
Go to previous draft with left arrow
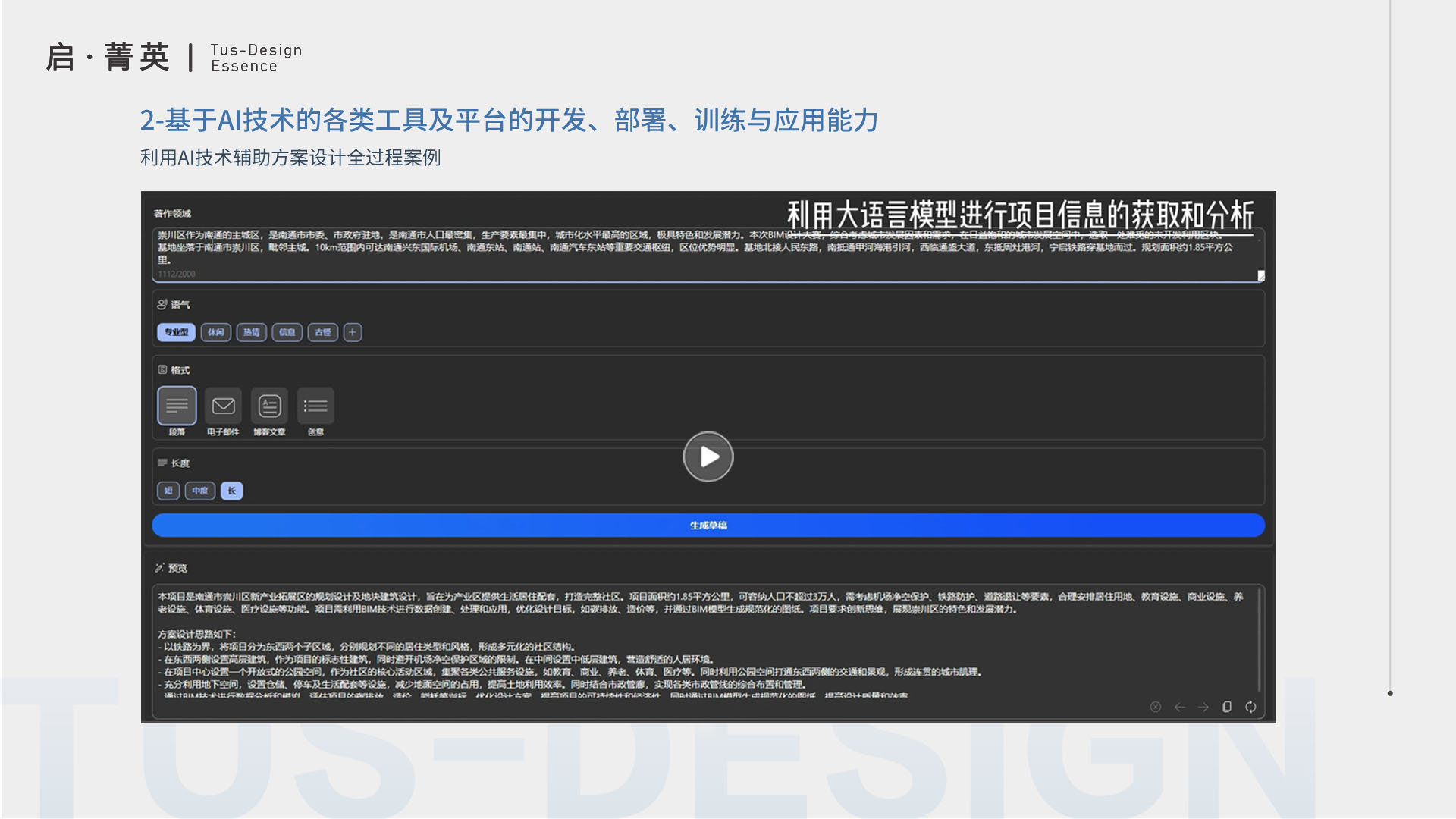point(1180,707)
